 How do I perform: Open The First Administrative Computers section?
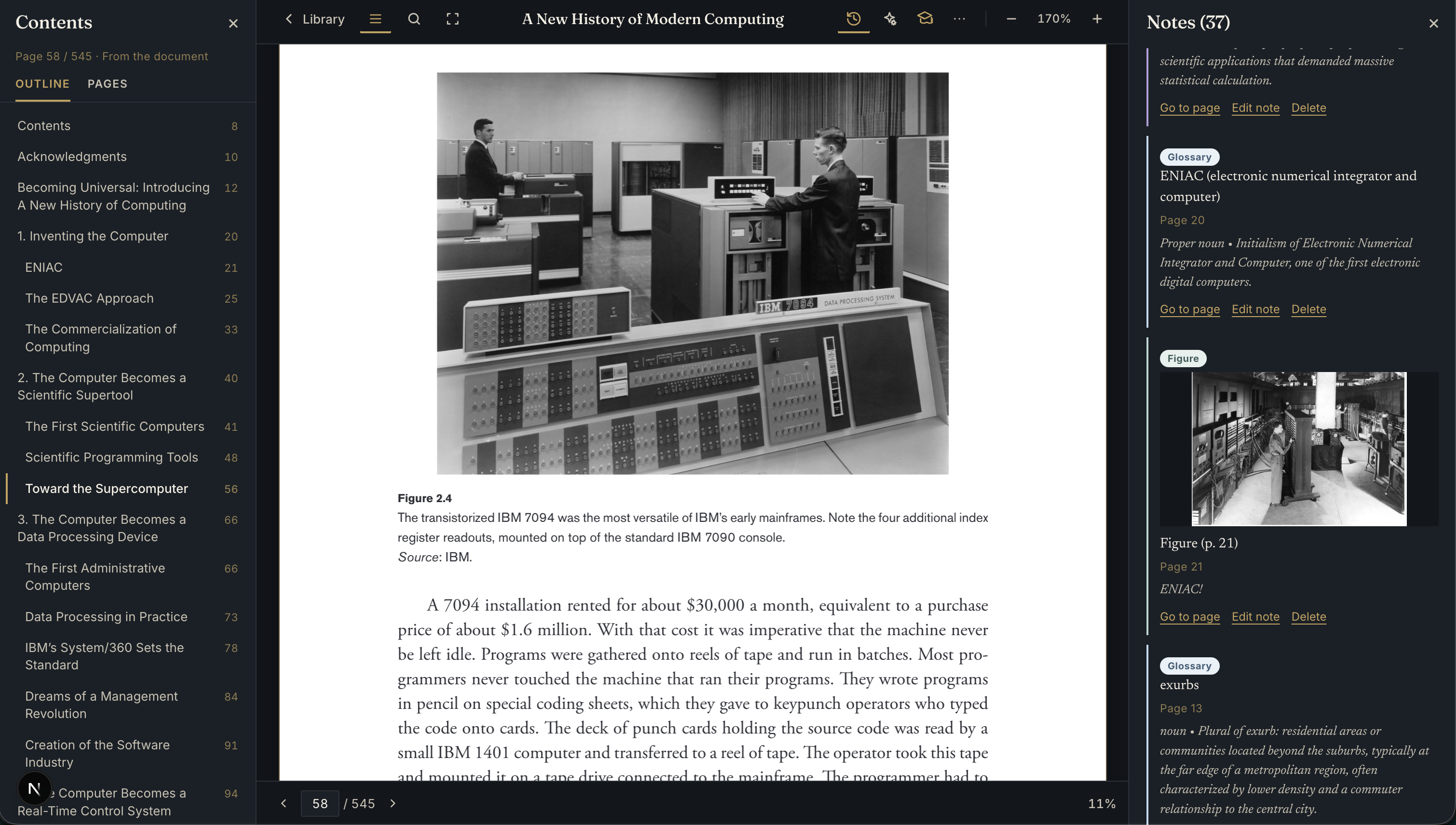point(127,577)
